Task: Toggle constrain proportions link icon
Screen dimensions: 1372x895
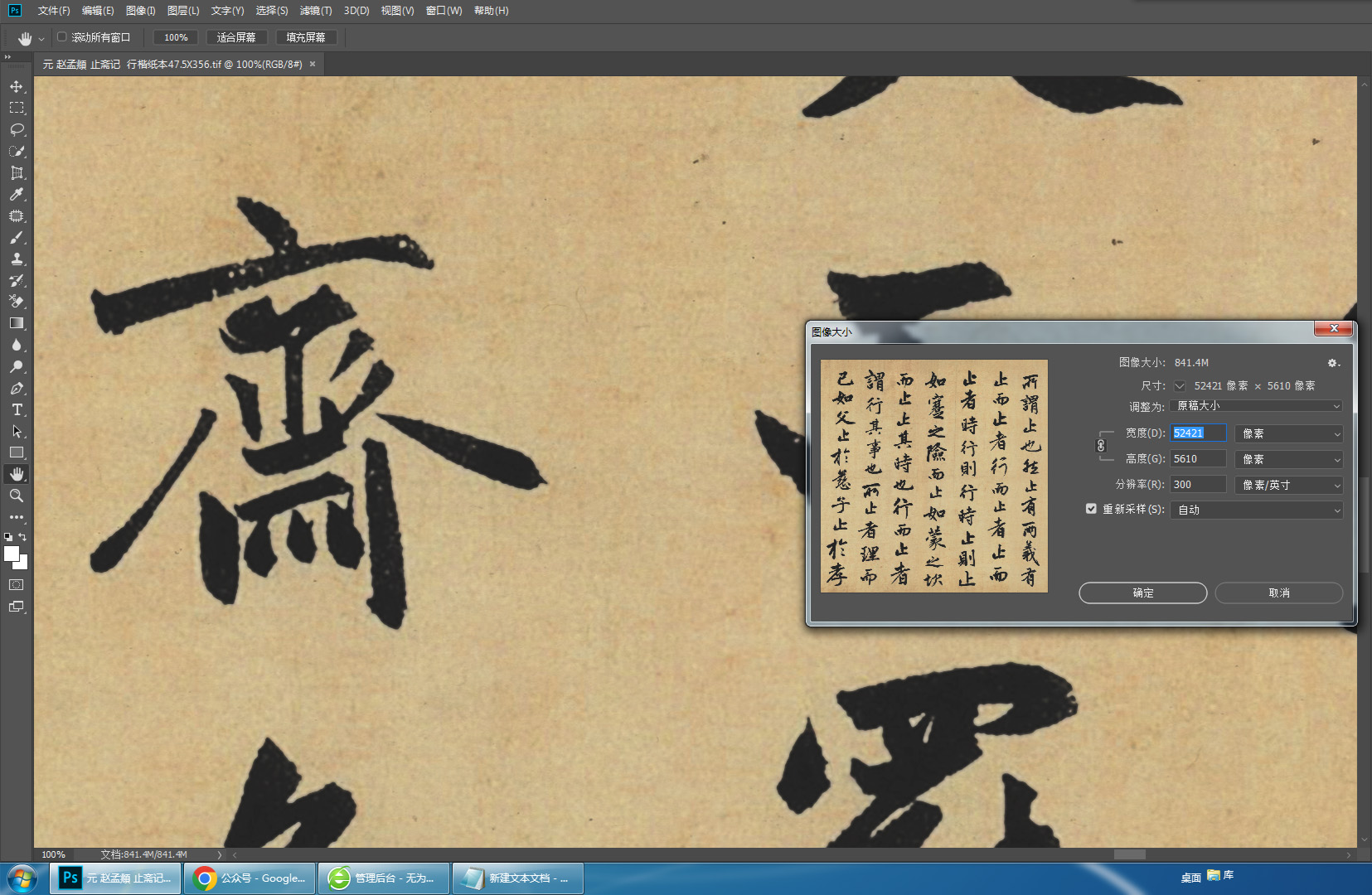Action: tap(1101, 446)
